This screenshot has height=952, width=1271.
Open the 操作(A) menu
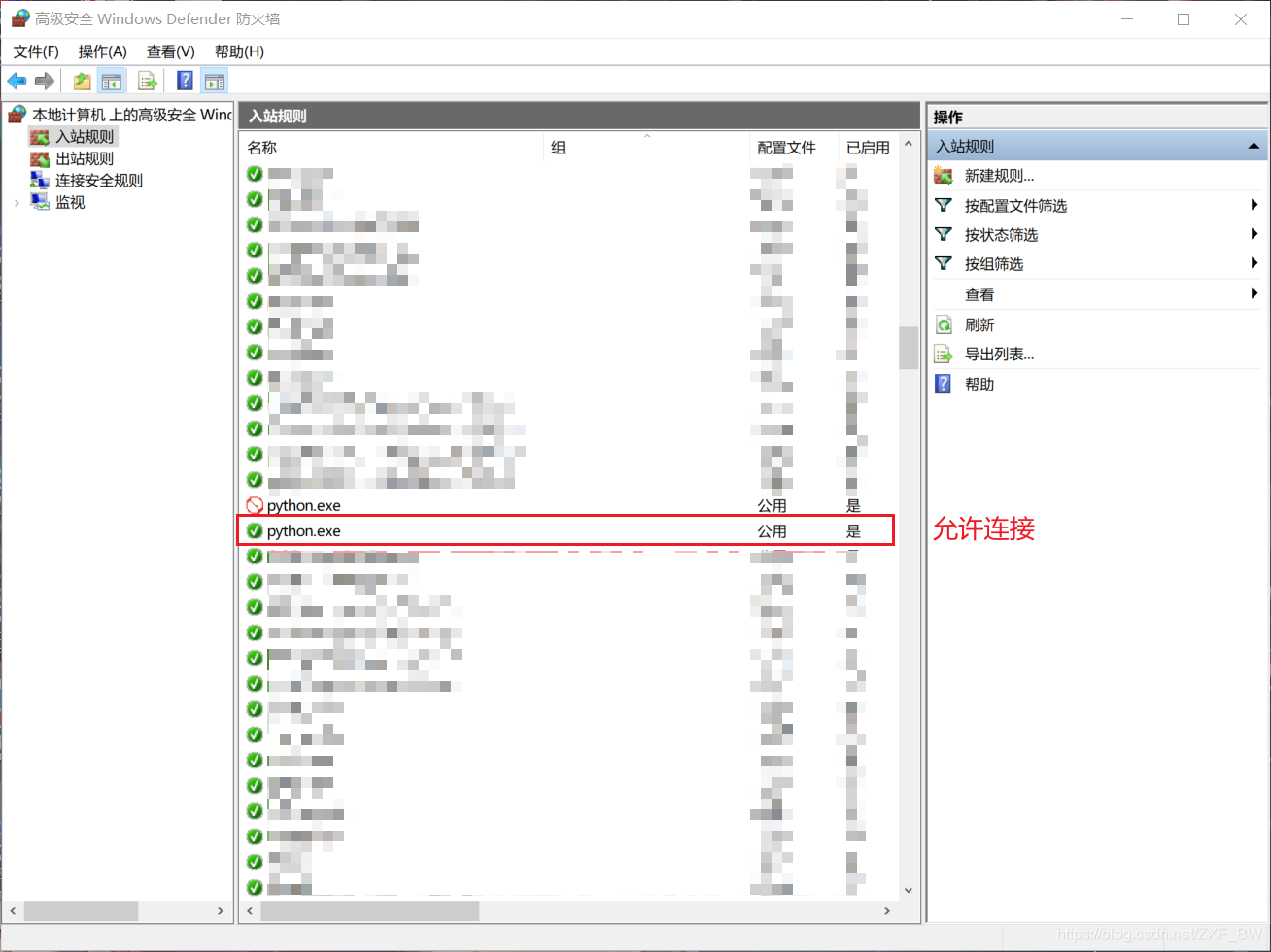click(103, 51)
